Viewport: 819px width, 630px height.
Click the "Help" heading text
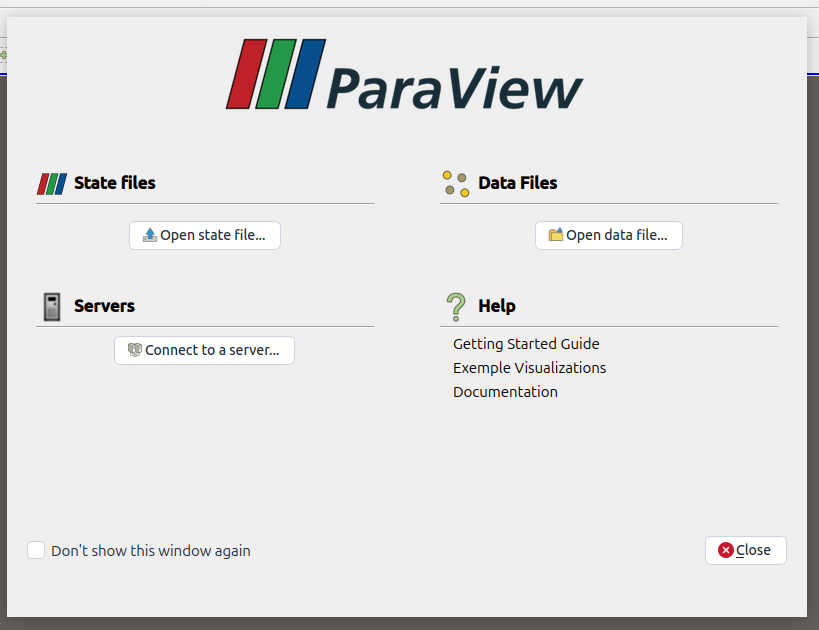point(497,306)
